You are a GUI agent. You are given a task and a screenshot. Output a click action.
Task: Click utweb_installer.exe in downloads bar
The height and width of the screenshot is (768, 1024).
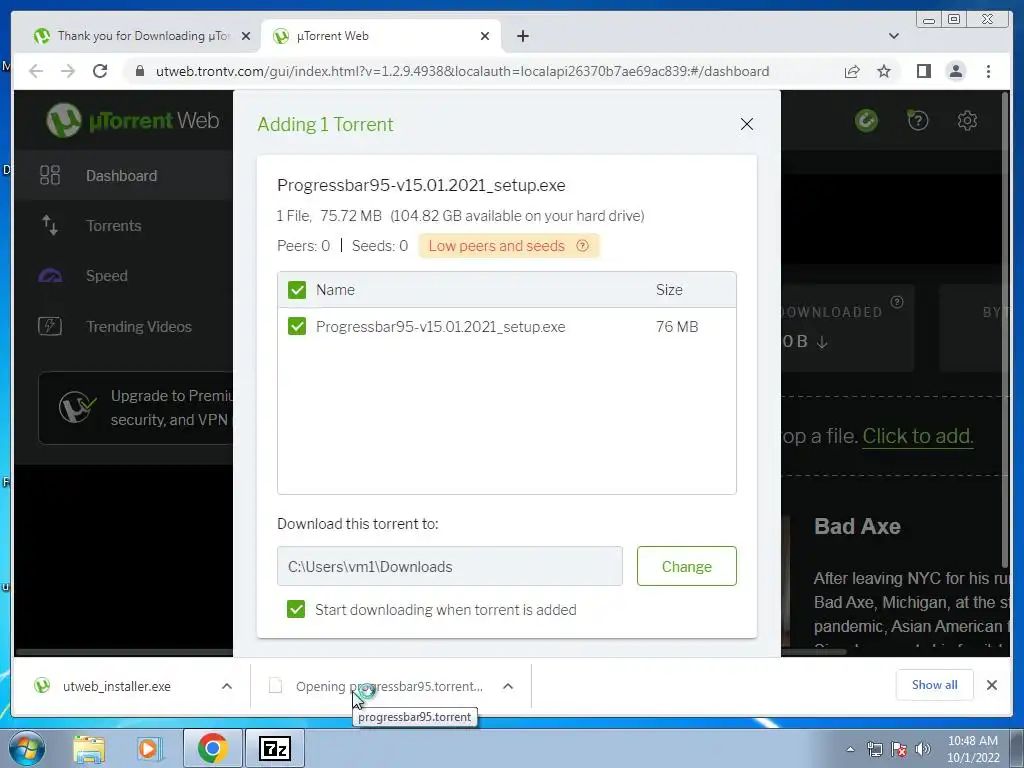click(x=116, y=686)
